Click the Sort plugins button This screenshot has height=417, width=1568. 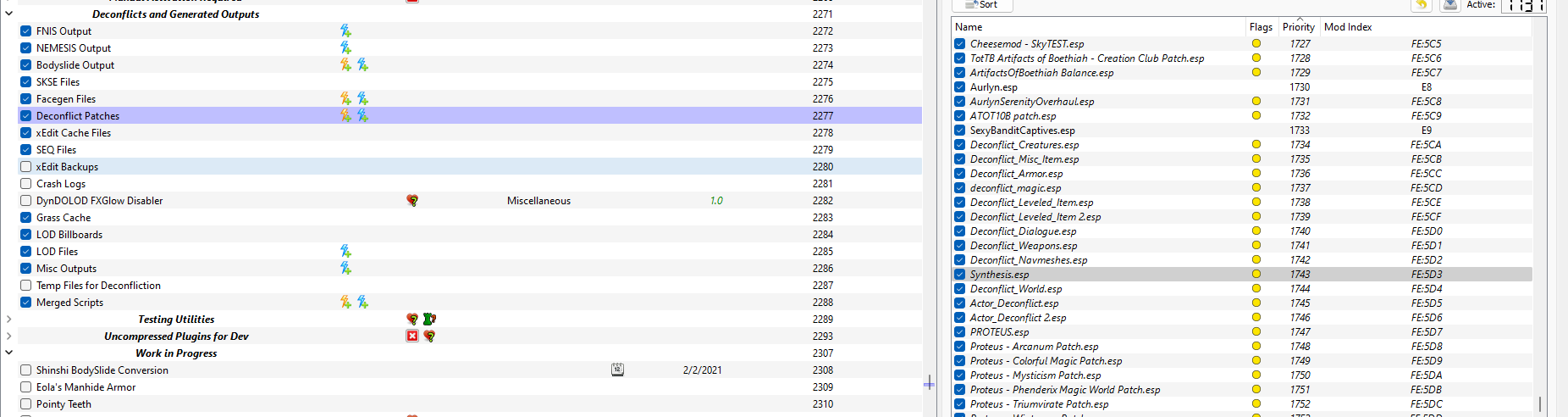click(982, 4)
